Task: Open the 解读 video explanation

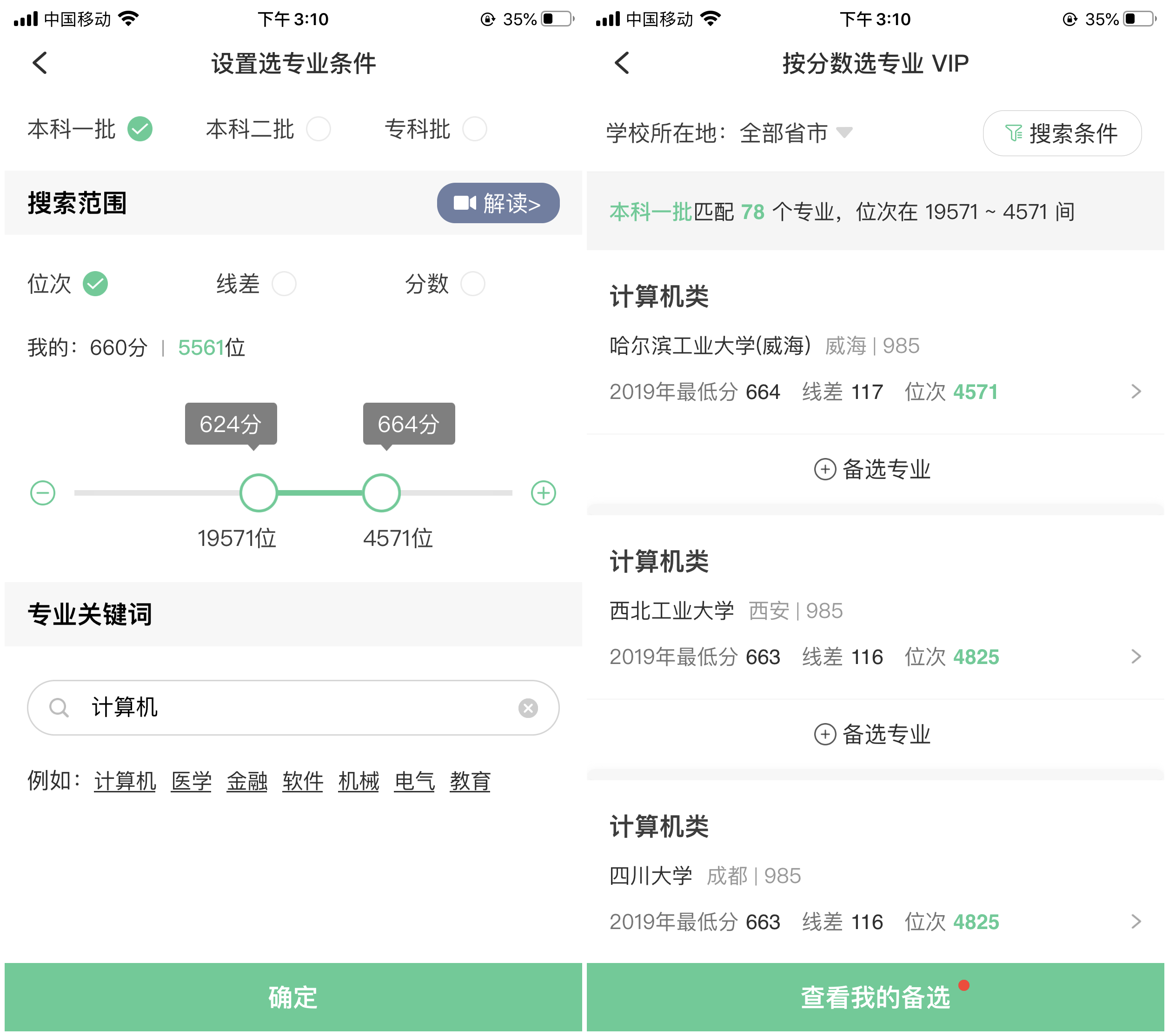Action: [x=498, y=203]
